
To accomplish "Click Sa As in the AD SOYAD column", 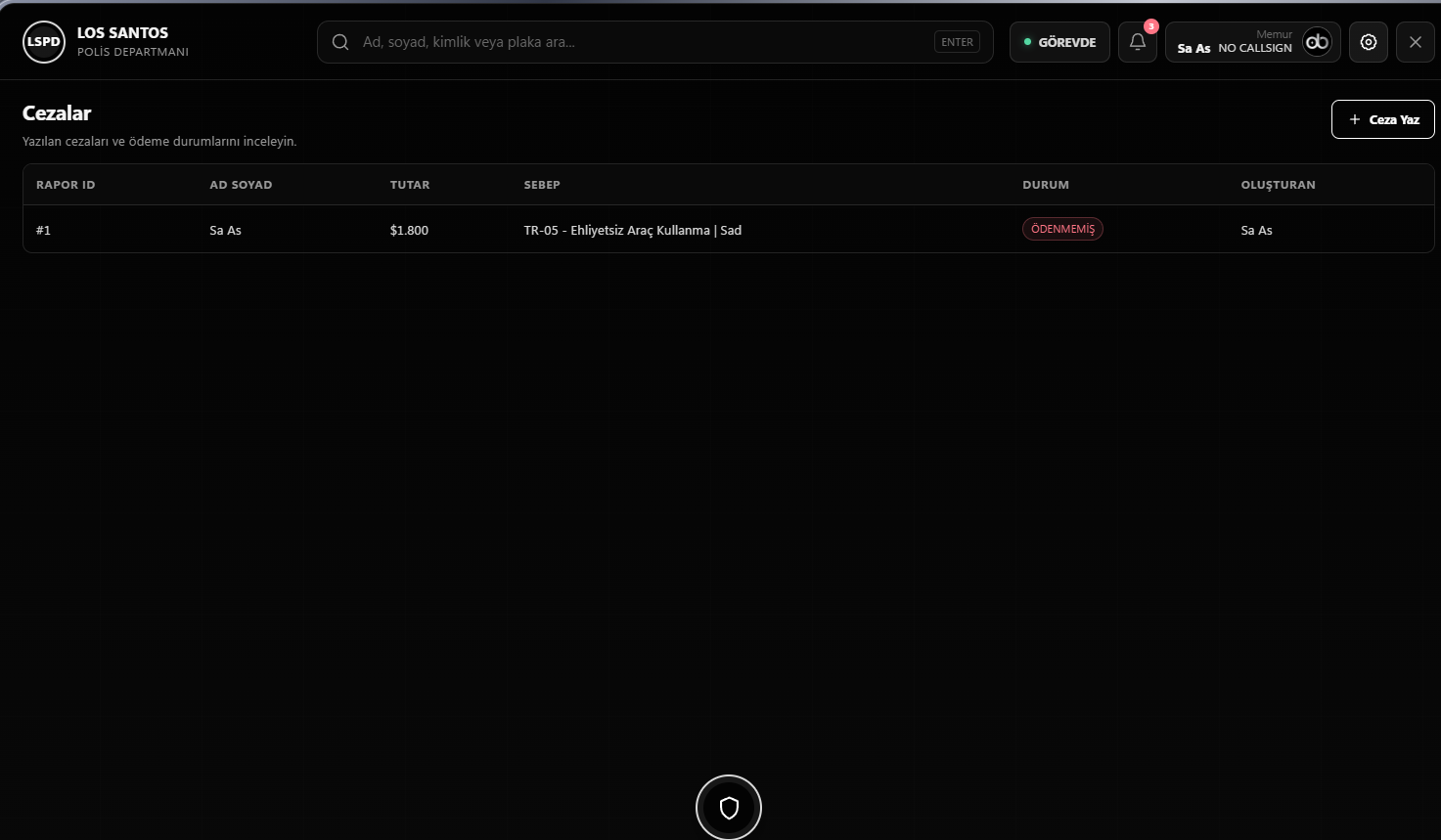I will point(225,230).
